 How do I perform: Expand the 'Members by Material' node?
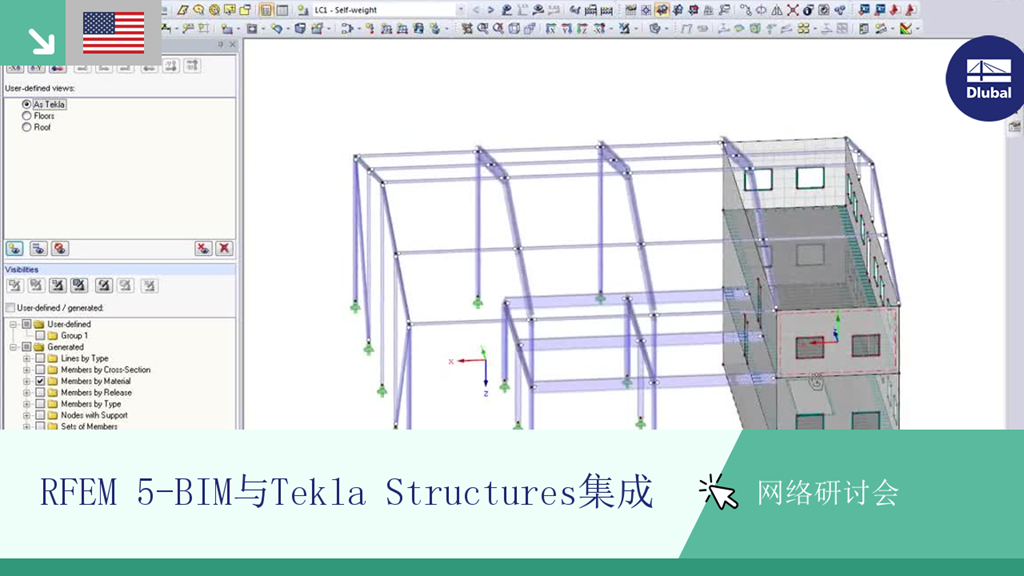[x=26, y=381]
